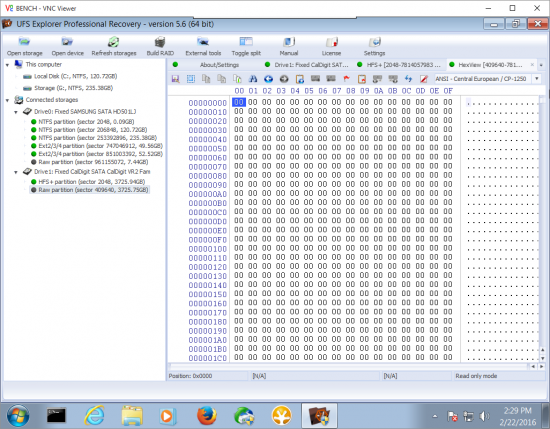
Task: Click Refresh storages toolbar icon
Action: coord(114,46)
